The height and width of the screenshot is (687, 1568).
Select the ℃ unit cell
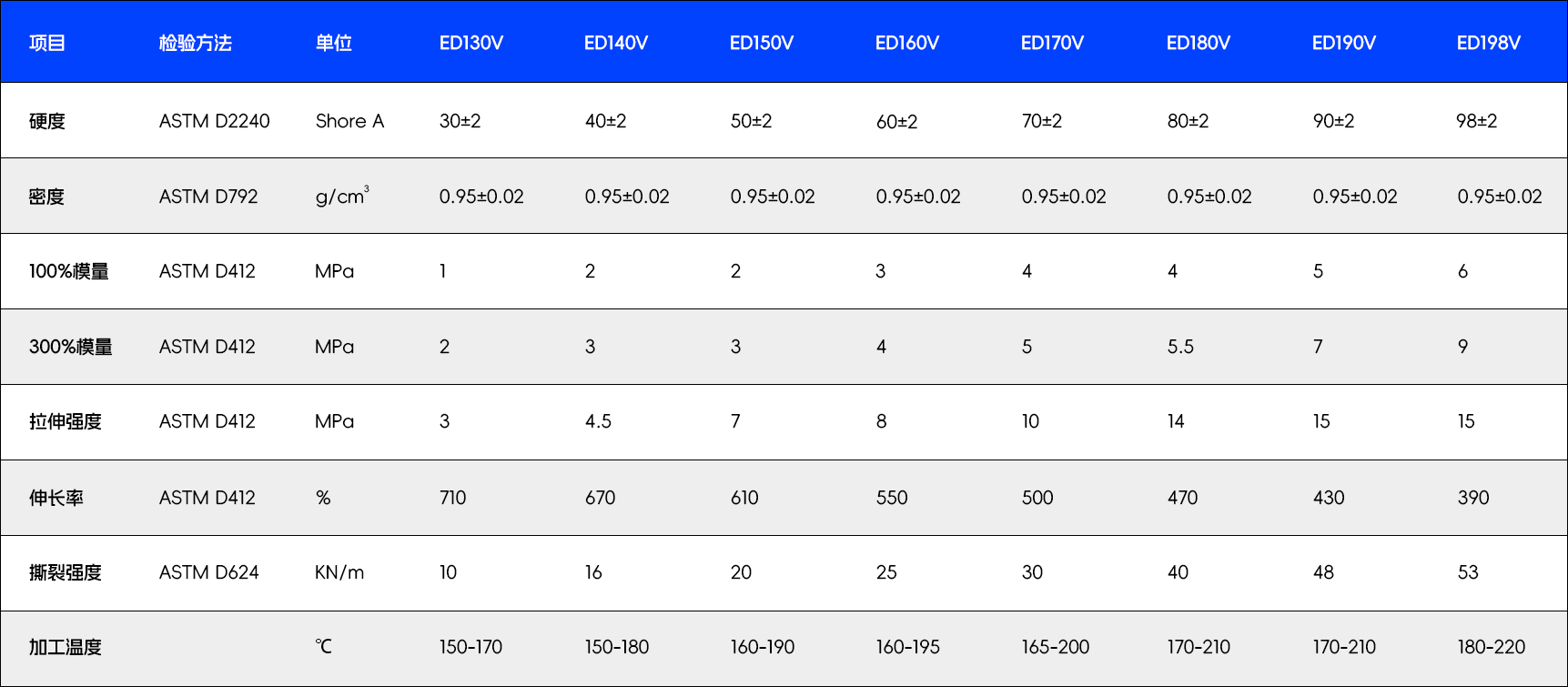point(324,647)
